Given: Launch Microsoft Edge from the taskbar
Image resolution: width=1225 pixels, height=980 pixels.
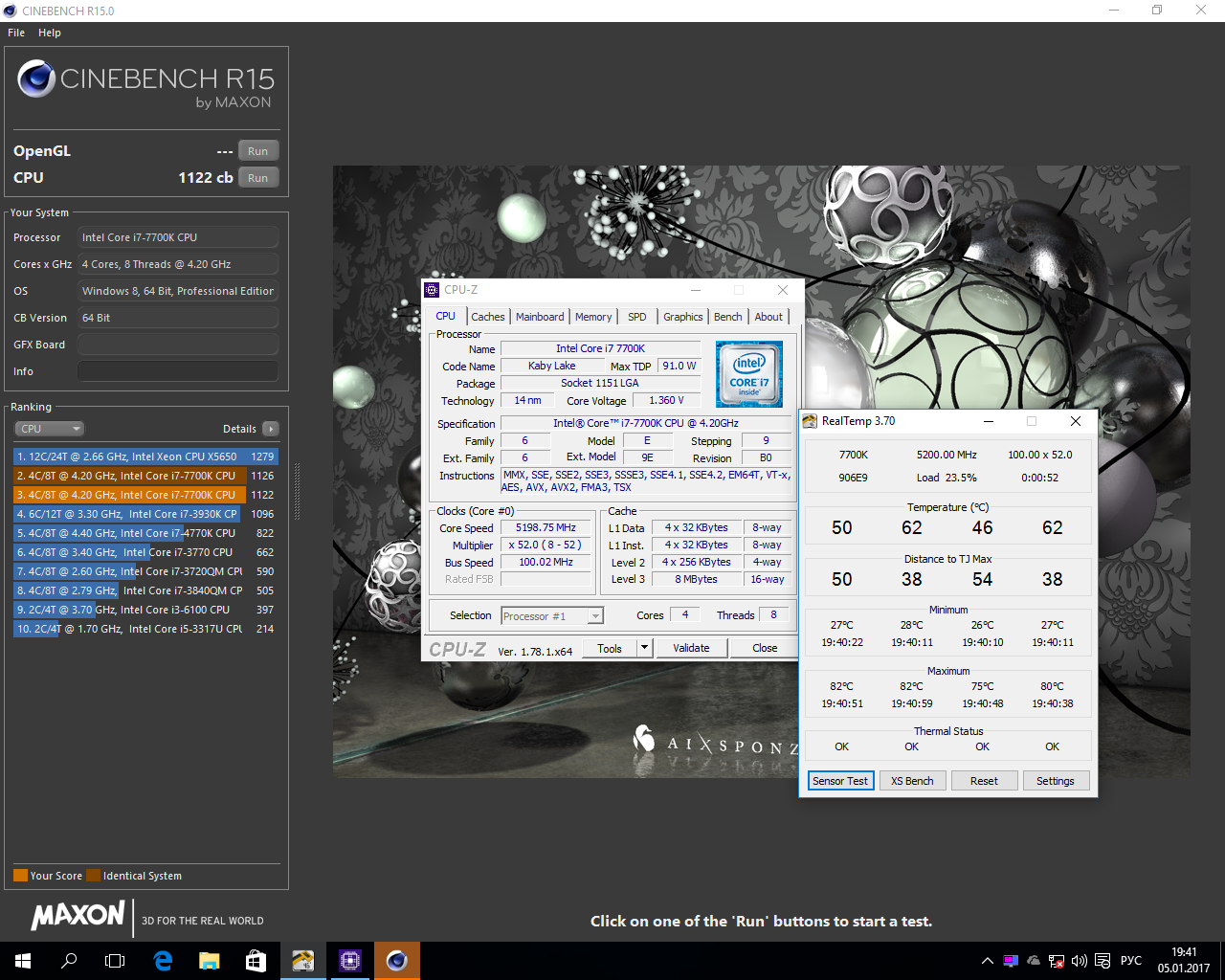Looking at the screenshot, I should (x=163, y=961).
